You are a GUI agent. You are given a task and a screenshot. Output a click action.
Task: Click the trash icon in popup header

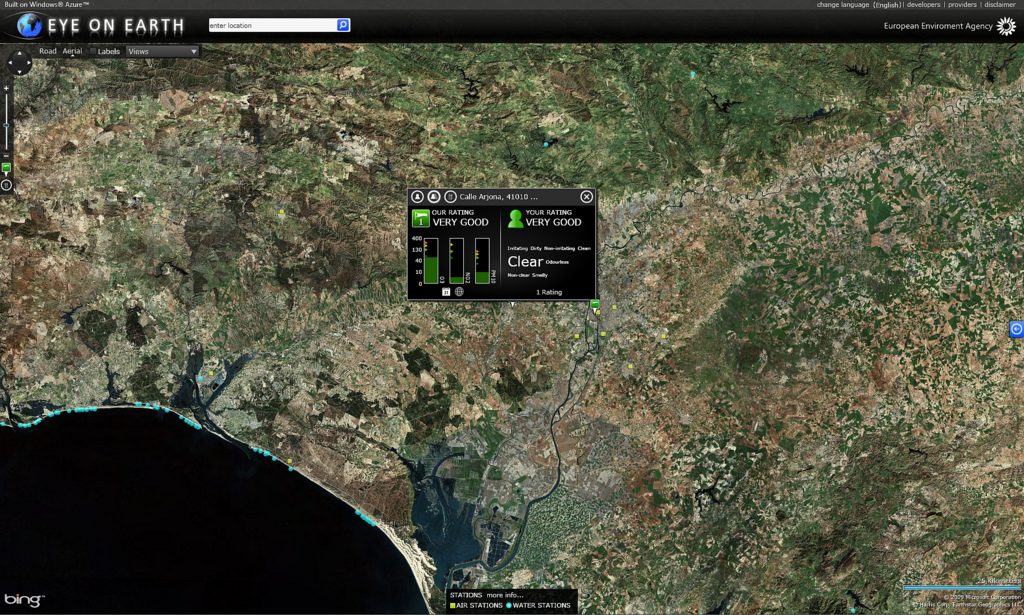click(x=450, y=197)
